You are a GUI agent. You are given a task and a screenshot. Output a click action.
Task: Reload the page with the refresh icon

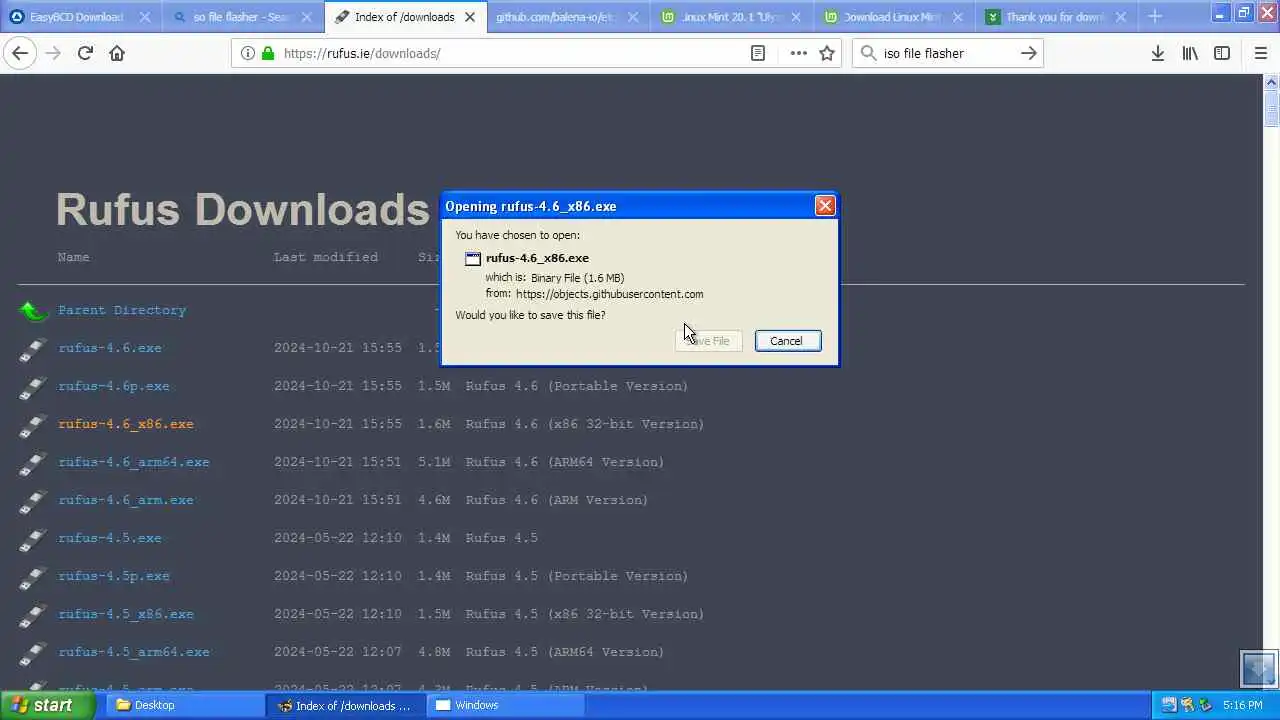point(85,53)
